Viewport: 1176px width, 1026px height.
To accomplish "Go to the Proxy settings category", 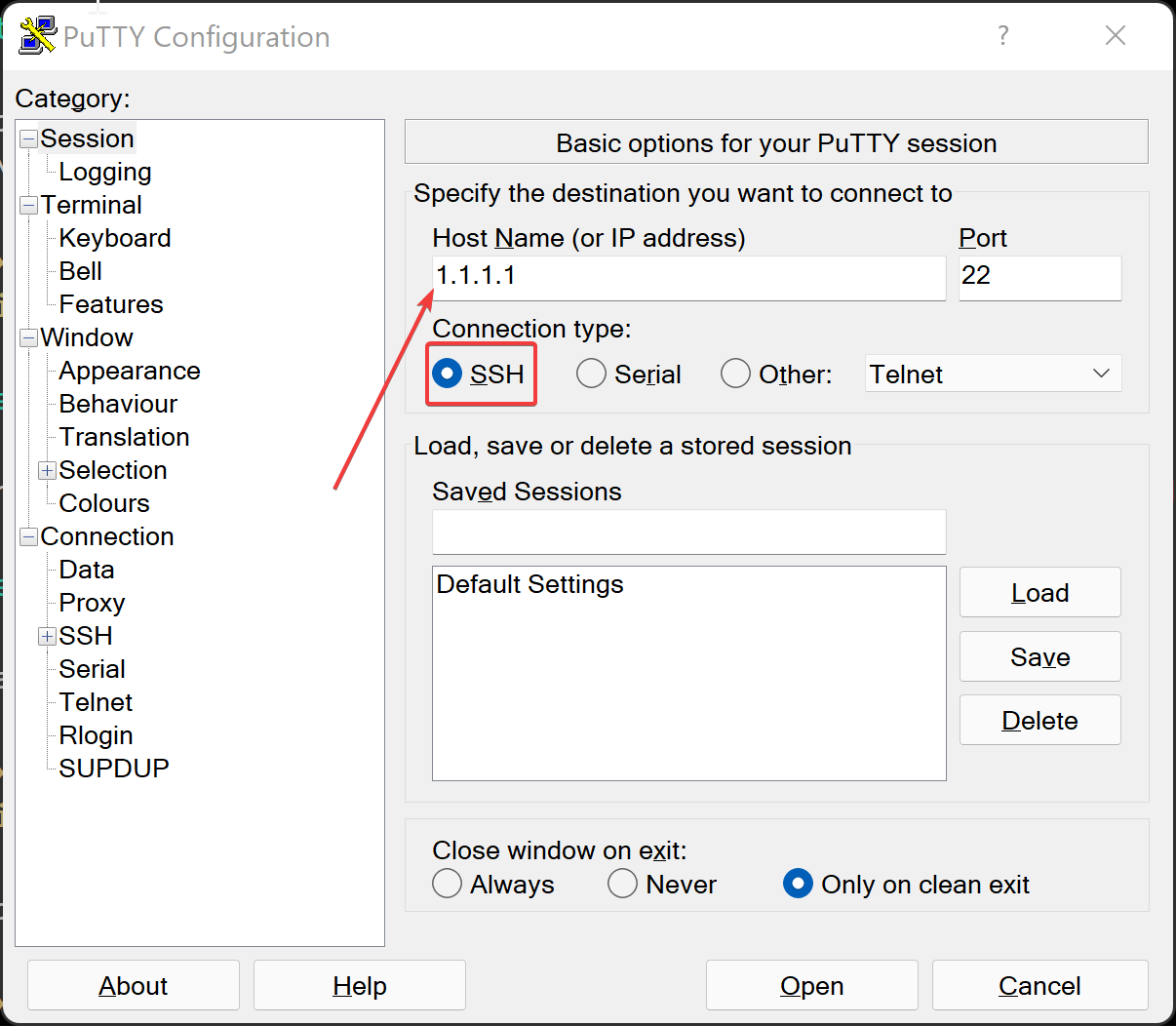I will click(x=92, y=603).
